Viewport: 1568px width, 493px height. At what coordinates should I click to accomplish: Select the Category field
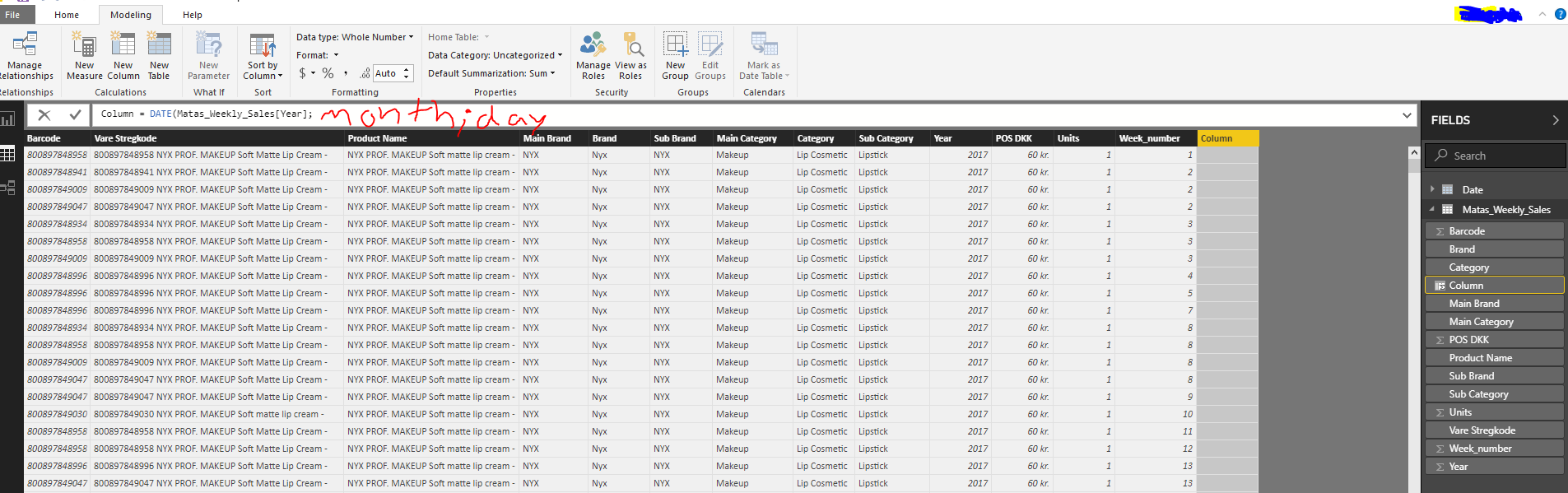click(x=1495, y=267)
